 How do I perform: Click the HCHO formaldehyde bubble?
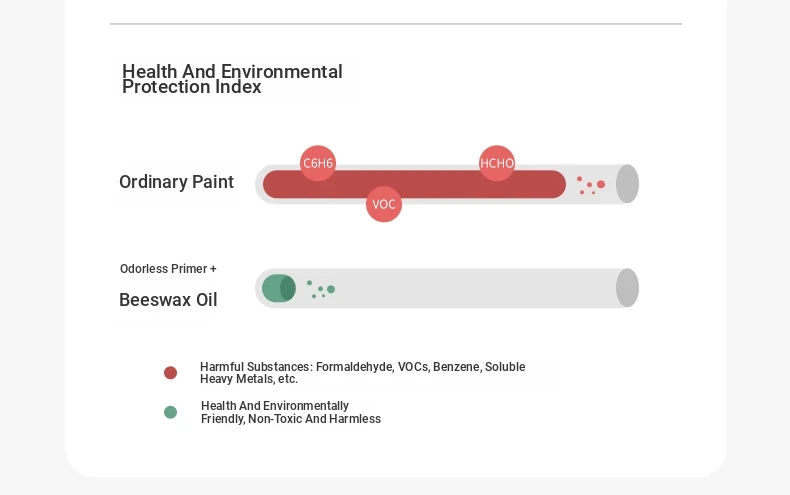point(497,163)
